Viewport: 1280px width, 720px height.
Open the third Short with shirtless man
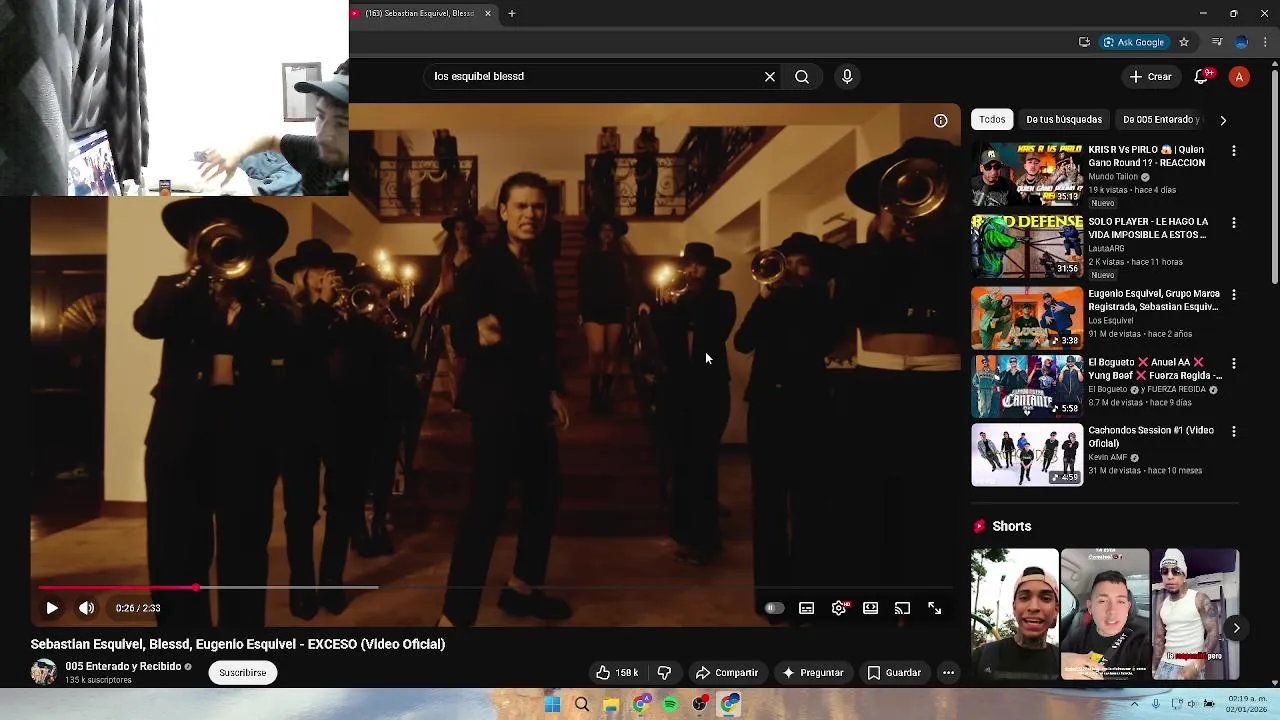click(1195, 614)
